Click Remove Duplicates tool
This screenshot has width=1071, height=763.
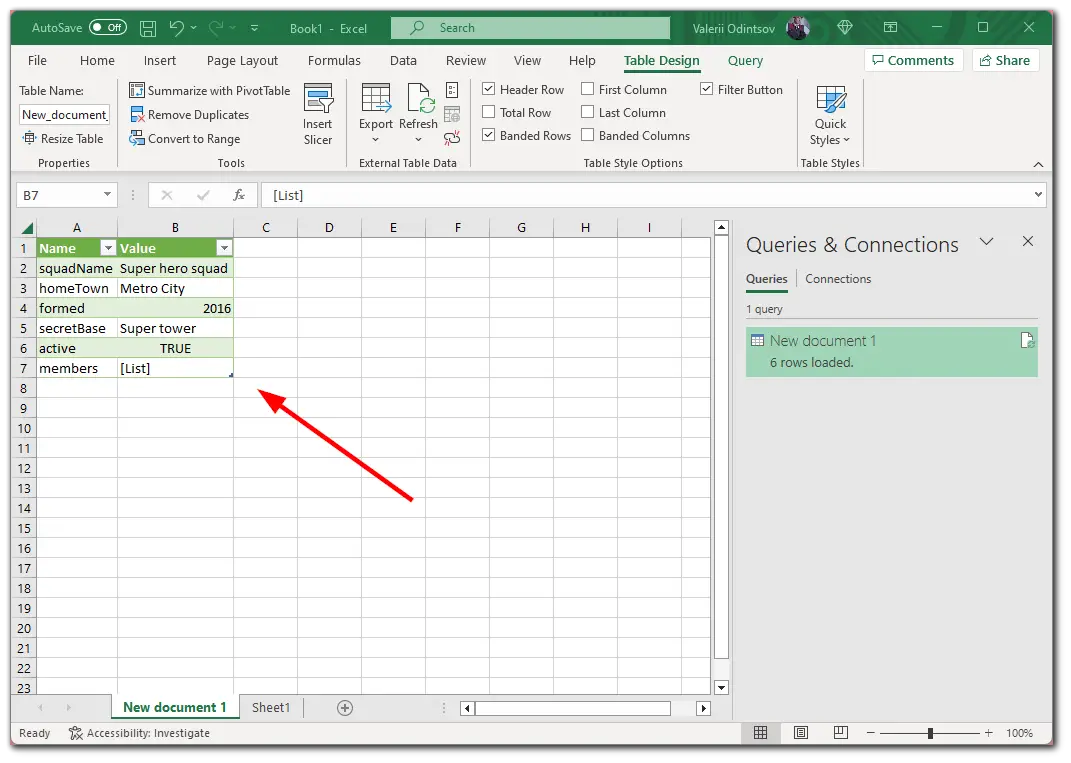click(x=190, y=115)
